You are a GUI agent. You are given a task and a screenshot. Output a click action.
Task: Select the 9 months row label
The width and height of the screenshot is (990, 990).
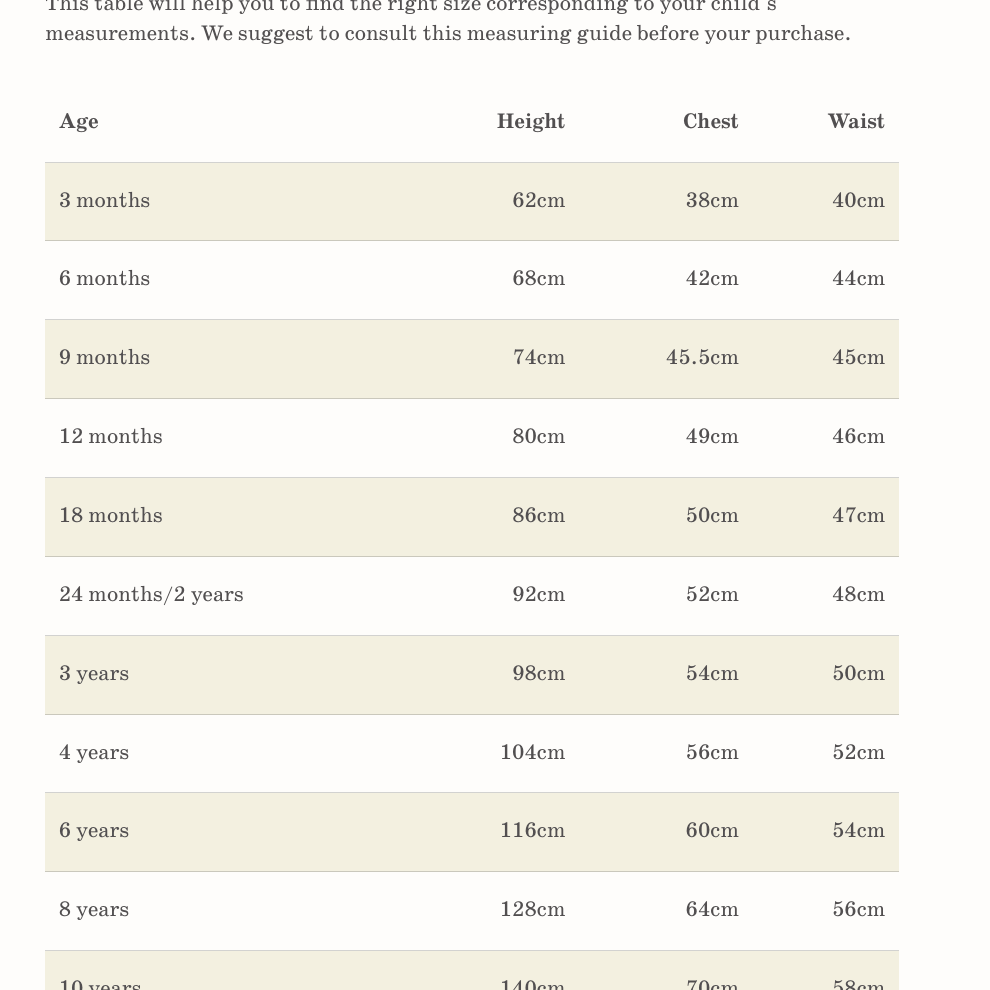pyautogui.click(x=105, y=357)
